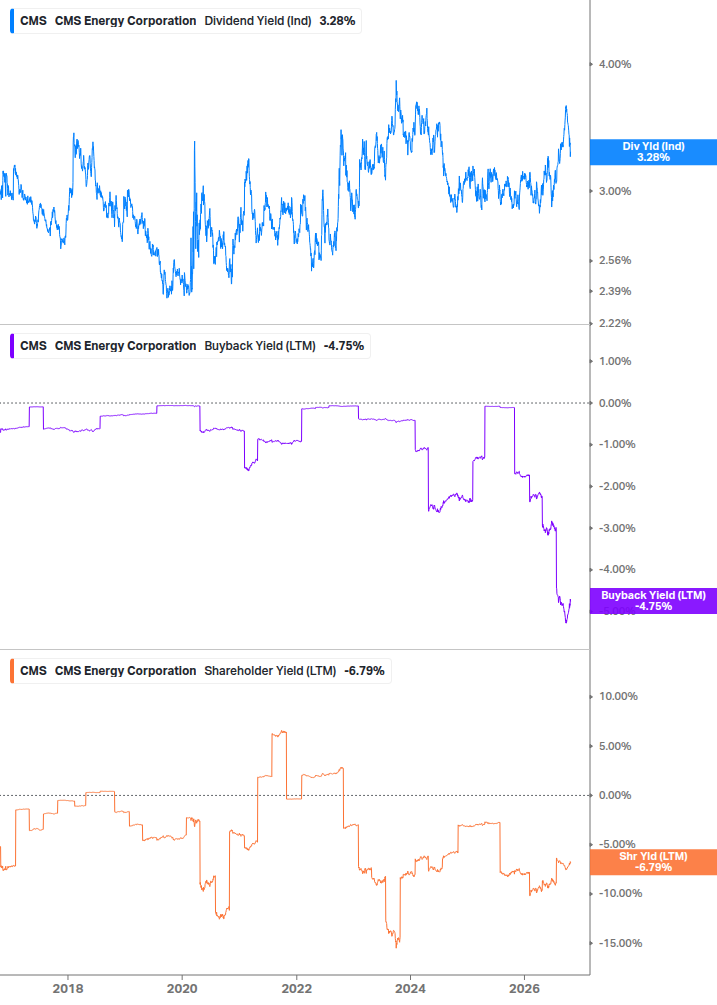This screenshot has width=717, height=1005.
Task: Click the purple color bar of Buyback Yield legend
Action: tap(12, 346)
